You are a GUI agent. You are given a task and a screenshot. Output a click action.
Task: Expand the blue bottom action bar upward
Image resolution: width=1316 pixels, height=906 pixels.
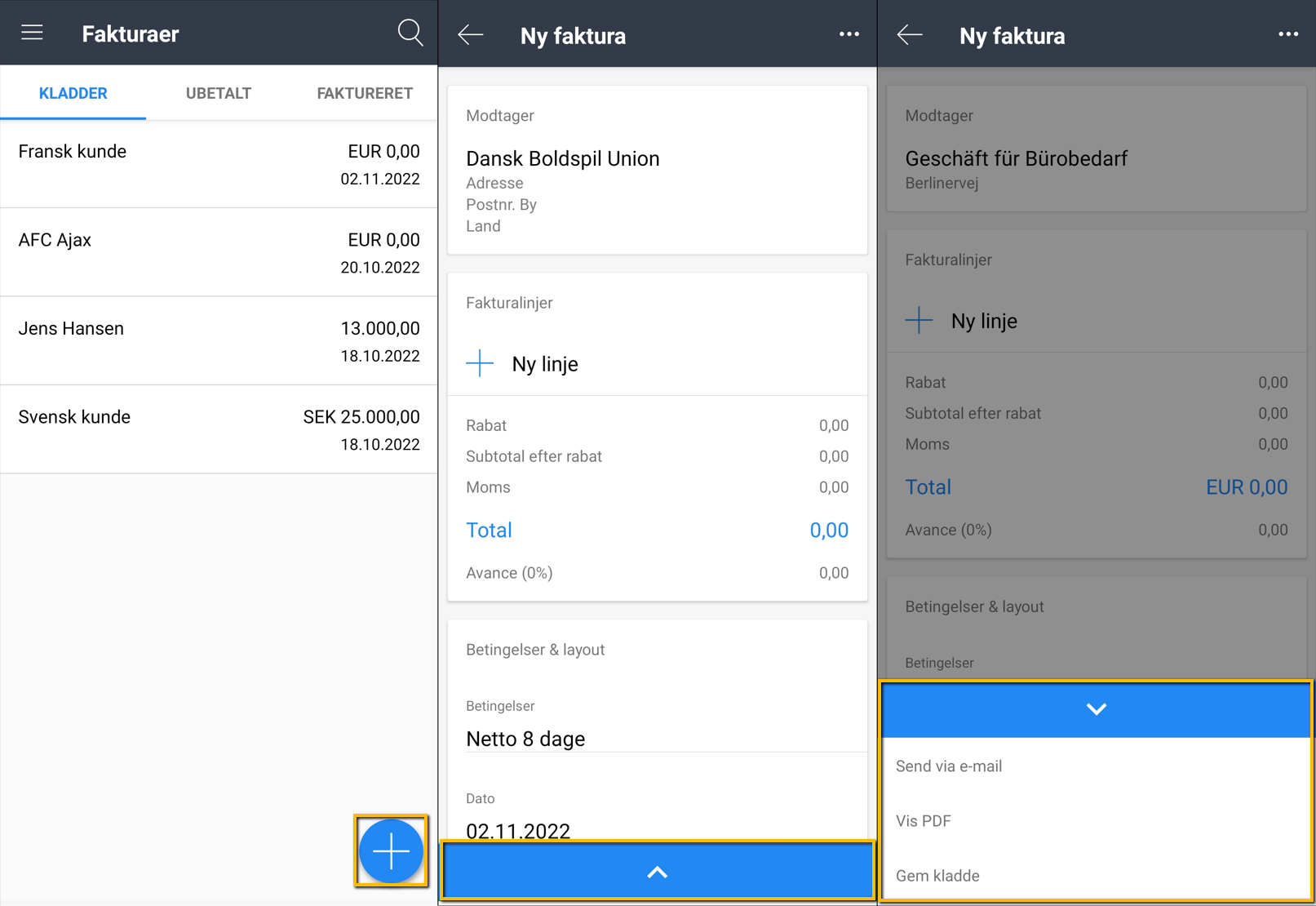coord(657,872)
